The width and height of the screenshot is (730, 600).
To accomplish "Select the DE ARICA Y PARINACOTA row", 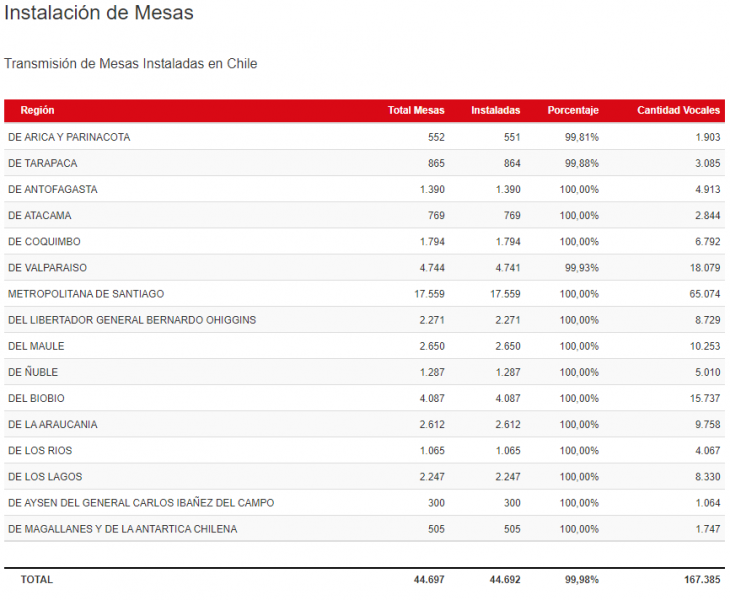I will pyautogui.click(x=69, y=137).
